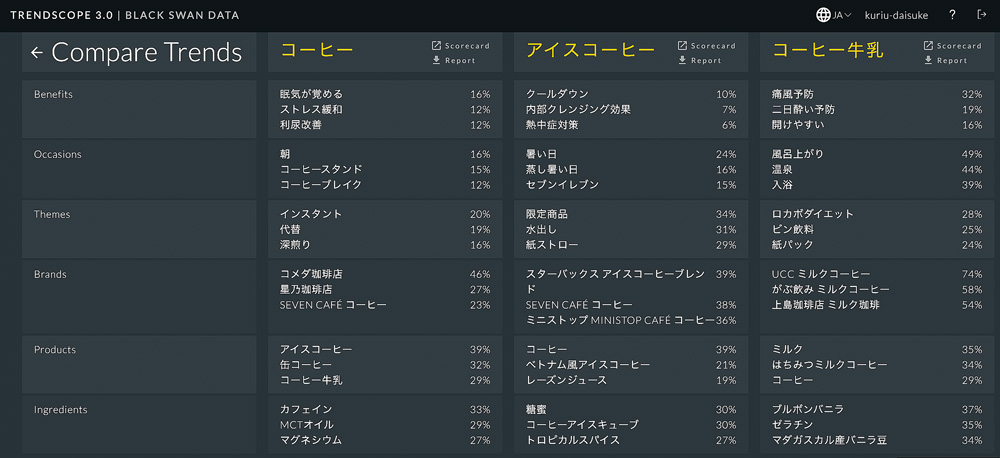Open the コーヒー牛乳 trend title
Viewport: 1000px width, 458px height.
(828, 51)
